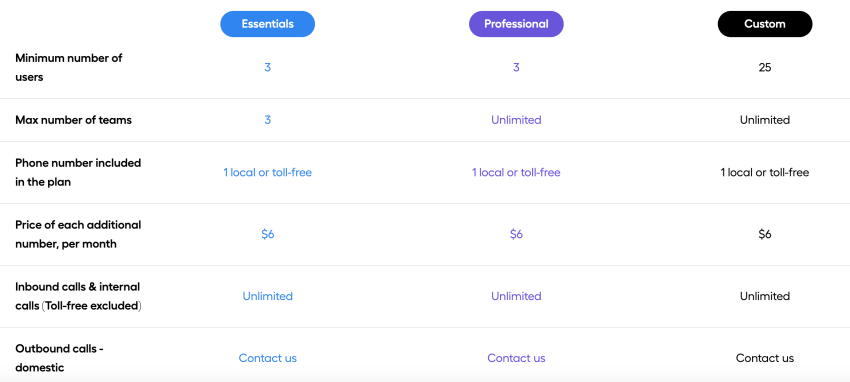Click Contact us under the Essentials column

click(x=268, y=358)
